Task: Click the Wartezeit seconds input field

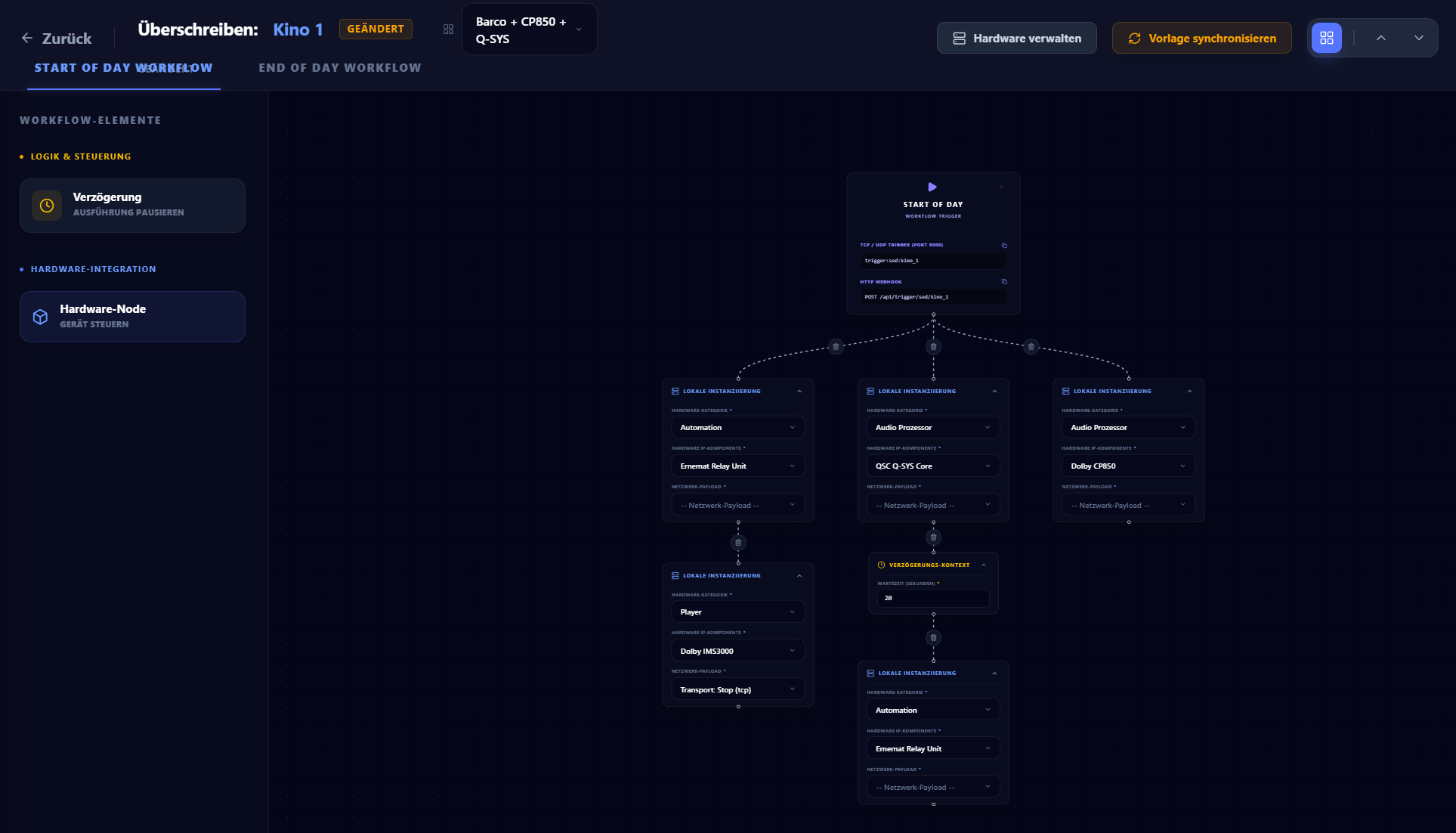Action: 933,598
